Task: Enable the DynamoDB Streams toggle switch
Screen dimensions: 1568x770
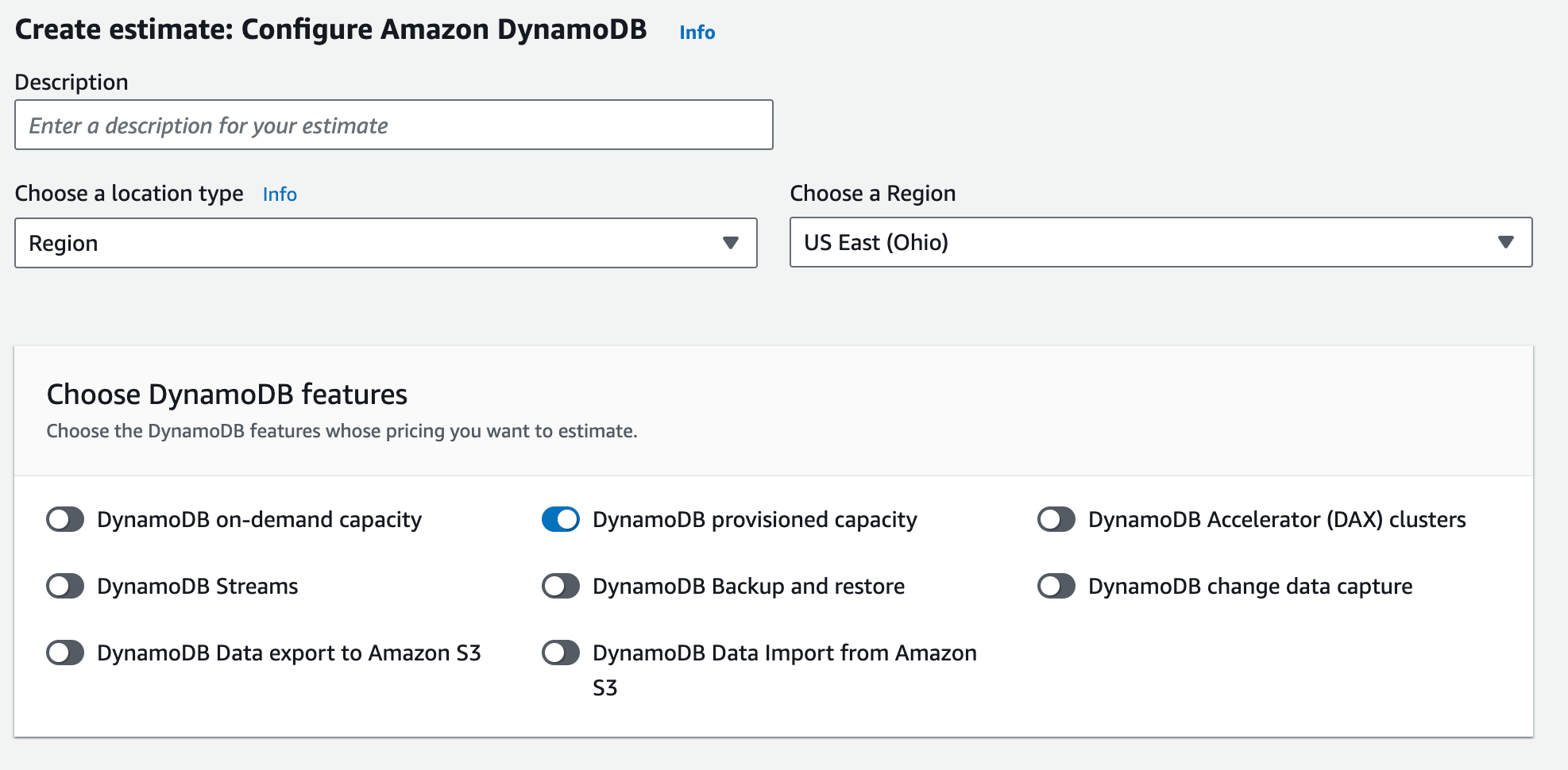Action: click(x=65, y=587)
